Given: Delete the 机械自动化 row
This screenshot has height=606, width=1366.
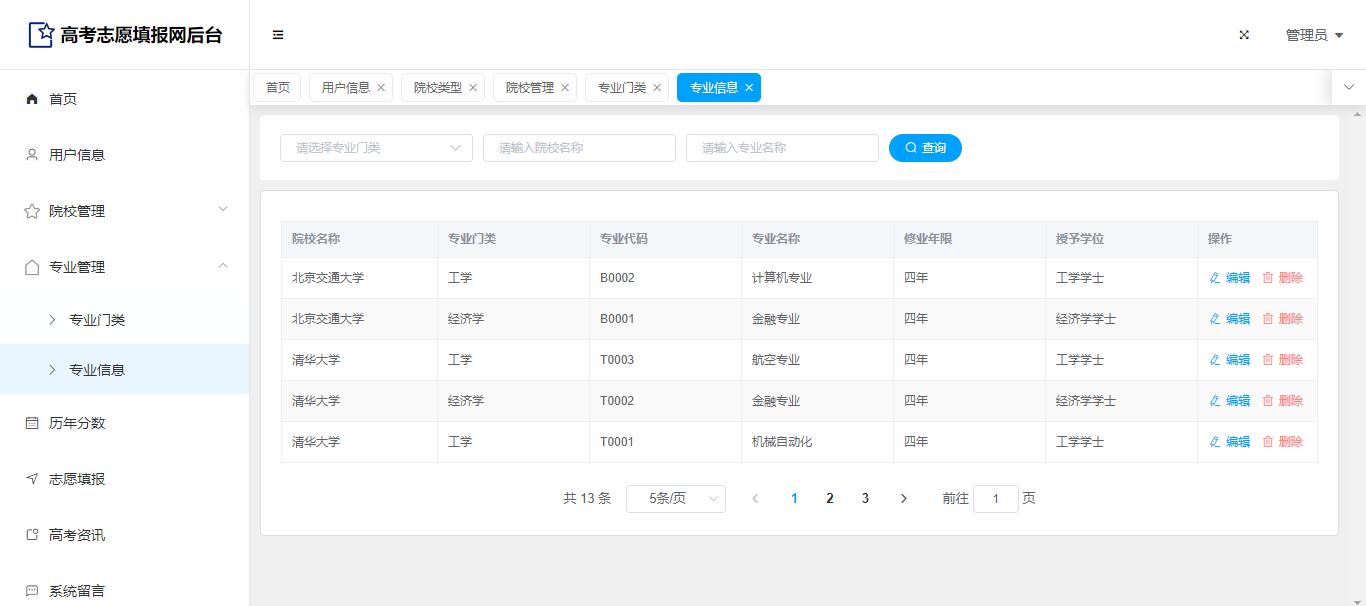Looking at the screenshot, I should 1283,442.
